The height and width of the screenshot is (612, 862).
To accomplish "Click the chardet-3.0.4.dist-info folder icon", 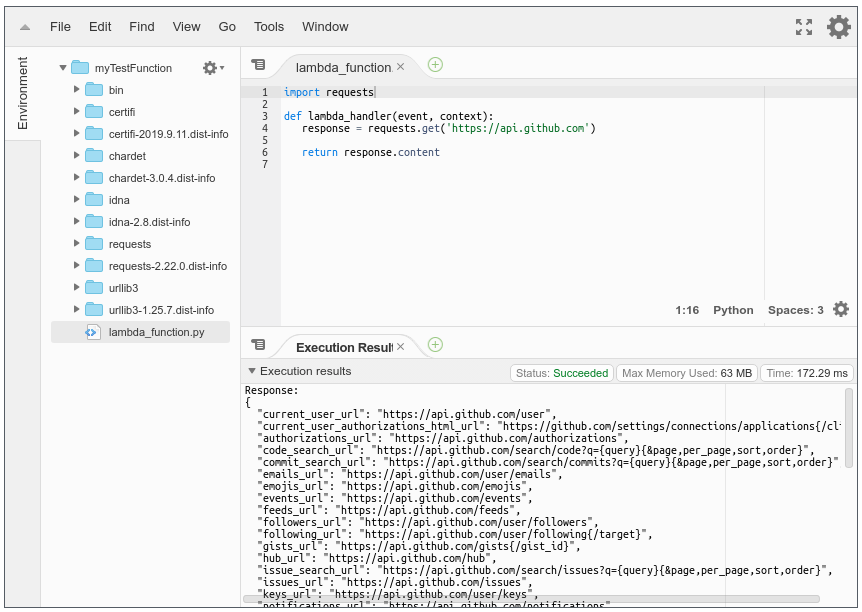I will click(x=94, y=178).
